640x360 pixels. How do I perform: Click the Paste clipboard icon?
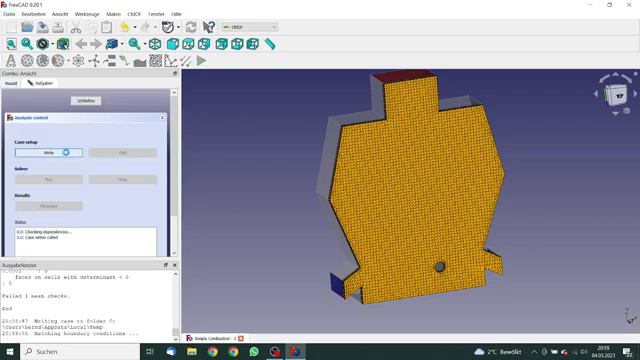coord(107,27)
